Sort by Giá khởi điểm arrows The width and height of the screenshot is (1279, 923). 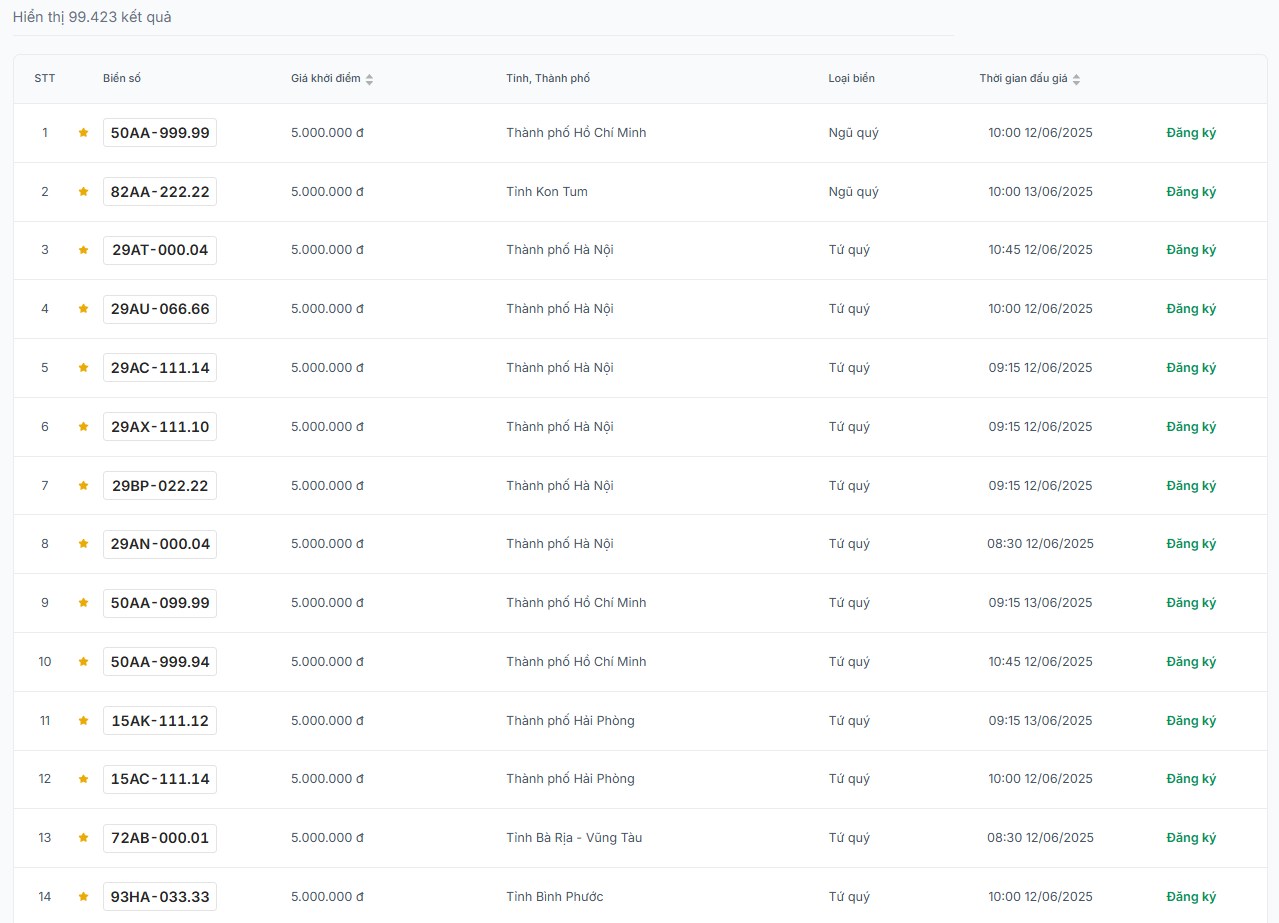click(369, 79)
